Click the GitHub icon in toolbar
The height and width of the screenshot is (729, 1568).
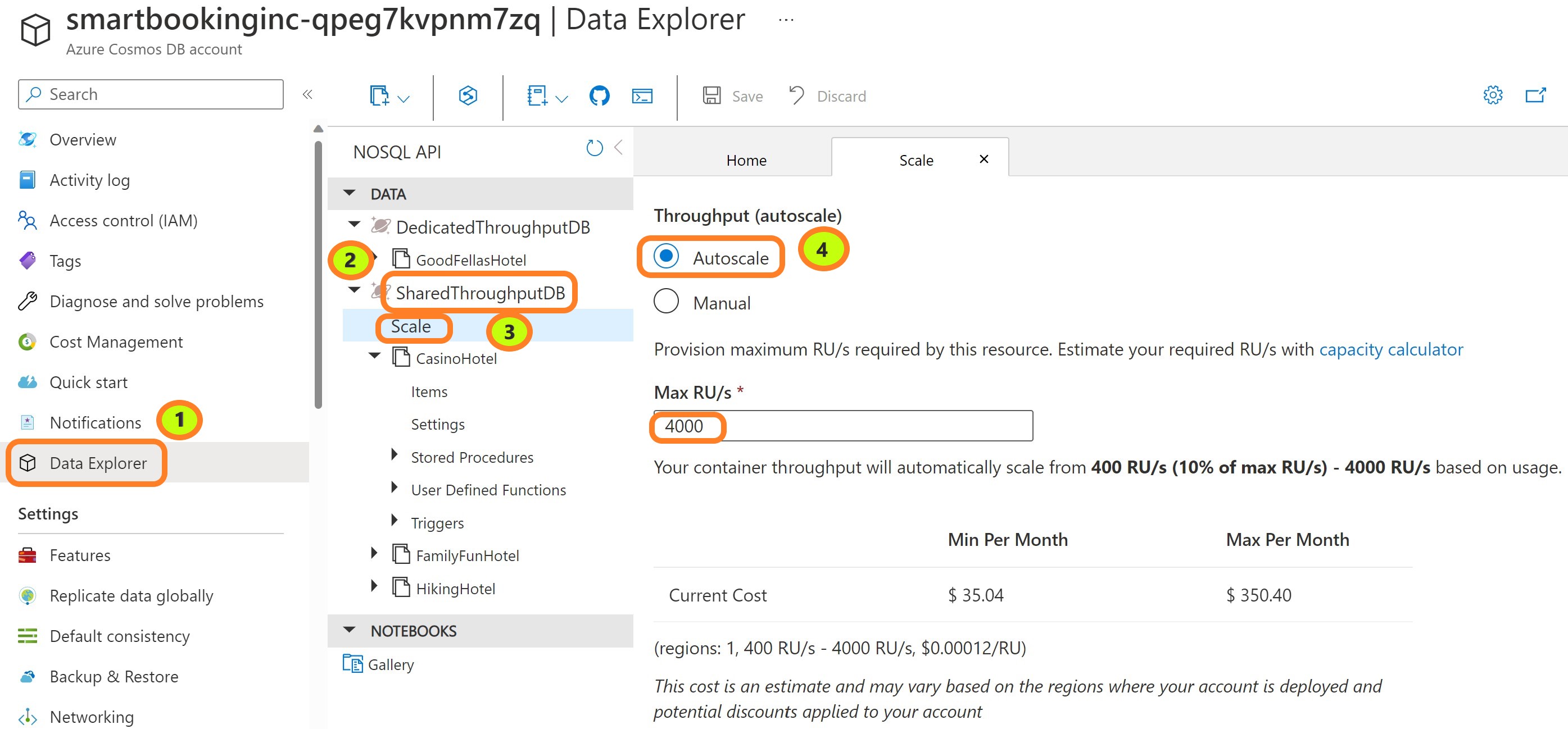pos(599,95)
